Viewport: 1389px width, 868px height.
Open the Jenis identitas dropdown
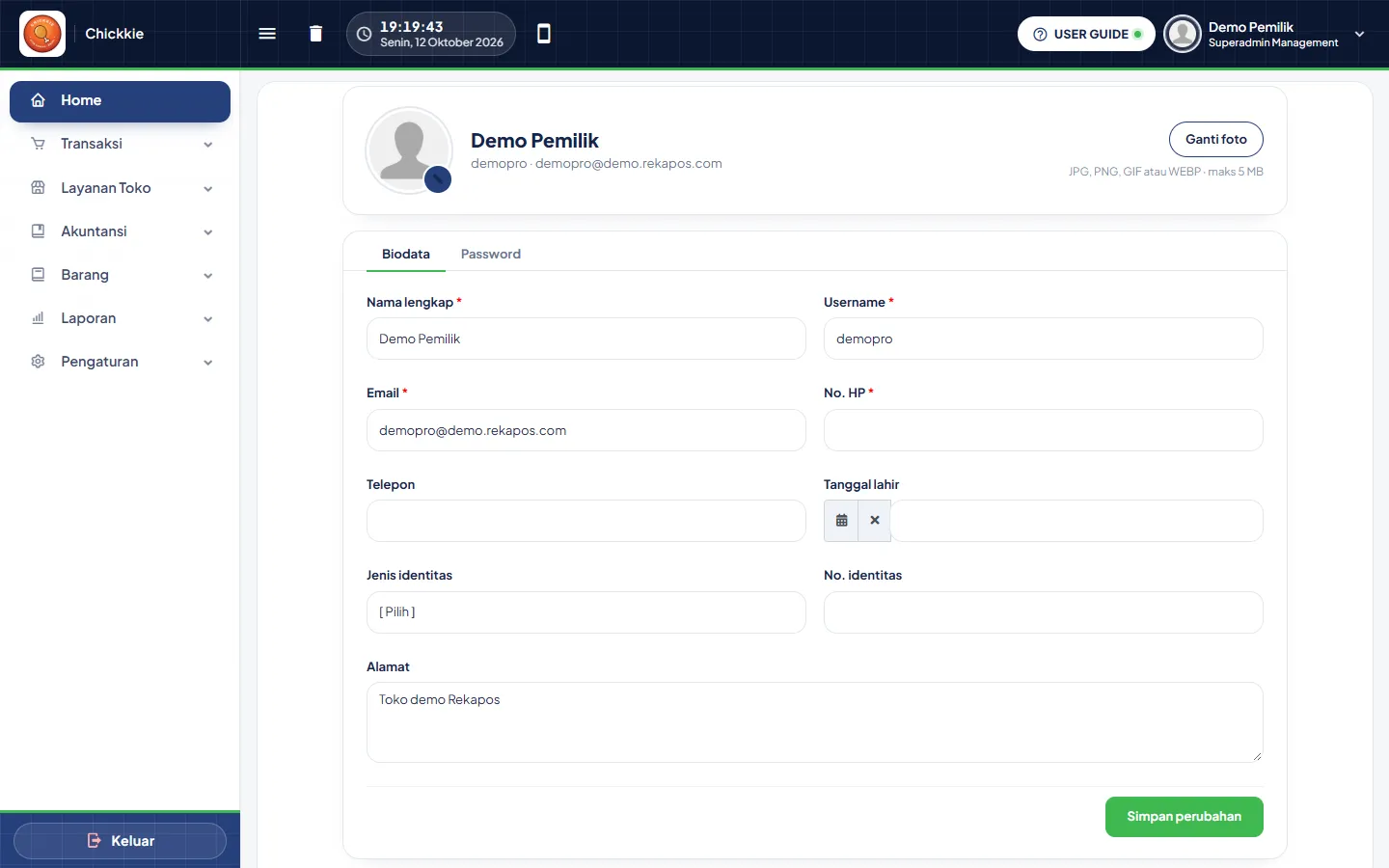[586, 612]
